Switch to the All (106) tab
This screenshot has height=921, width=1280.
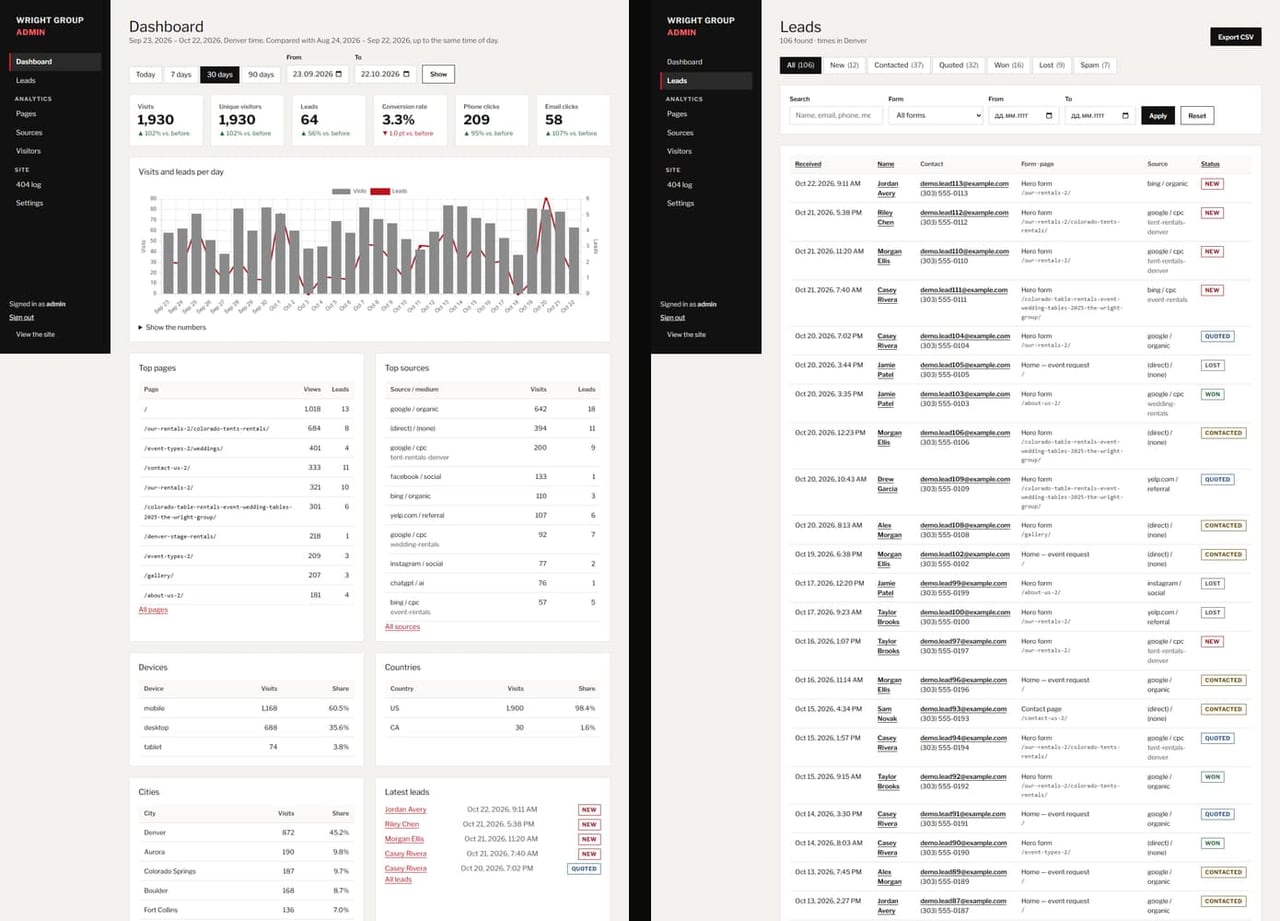[x=800, y=65]
